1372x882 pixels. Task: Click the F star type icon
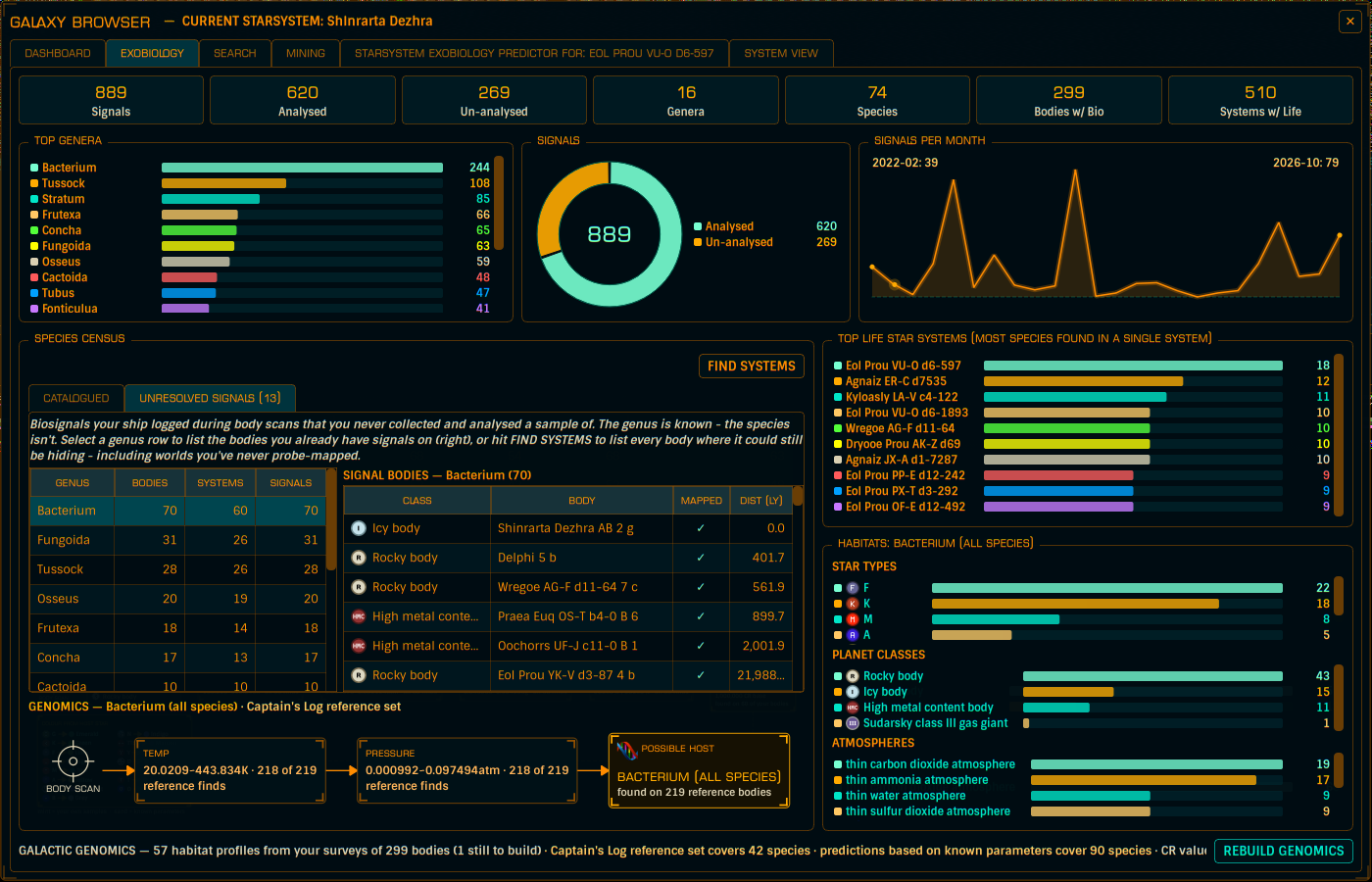coord(853,588)
